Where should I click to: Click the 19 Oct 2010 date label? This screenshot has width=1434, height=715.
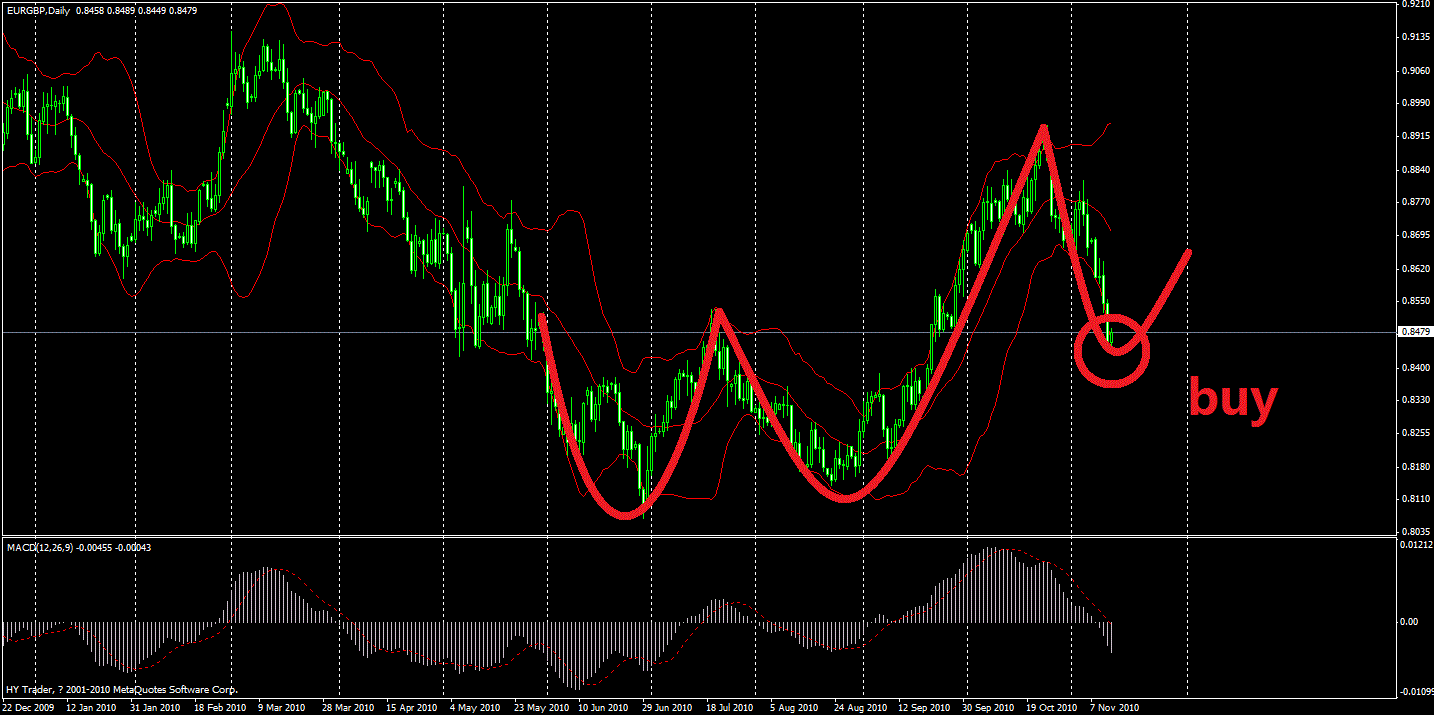1052,707
